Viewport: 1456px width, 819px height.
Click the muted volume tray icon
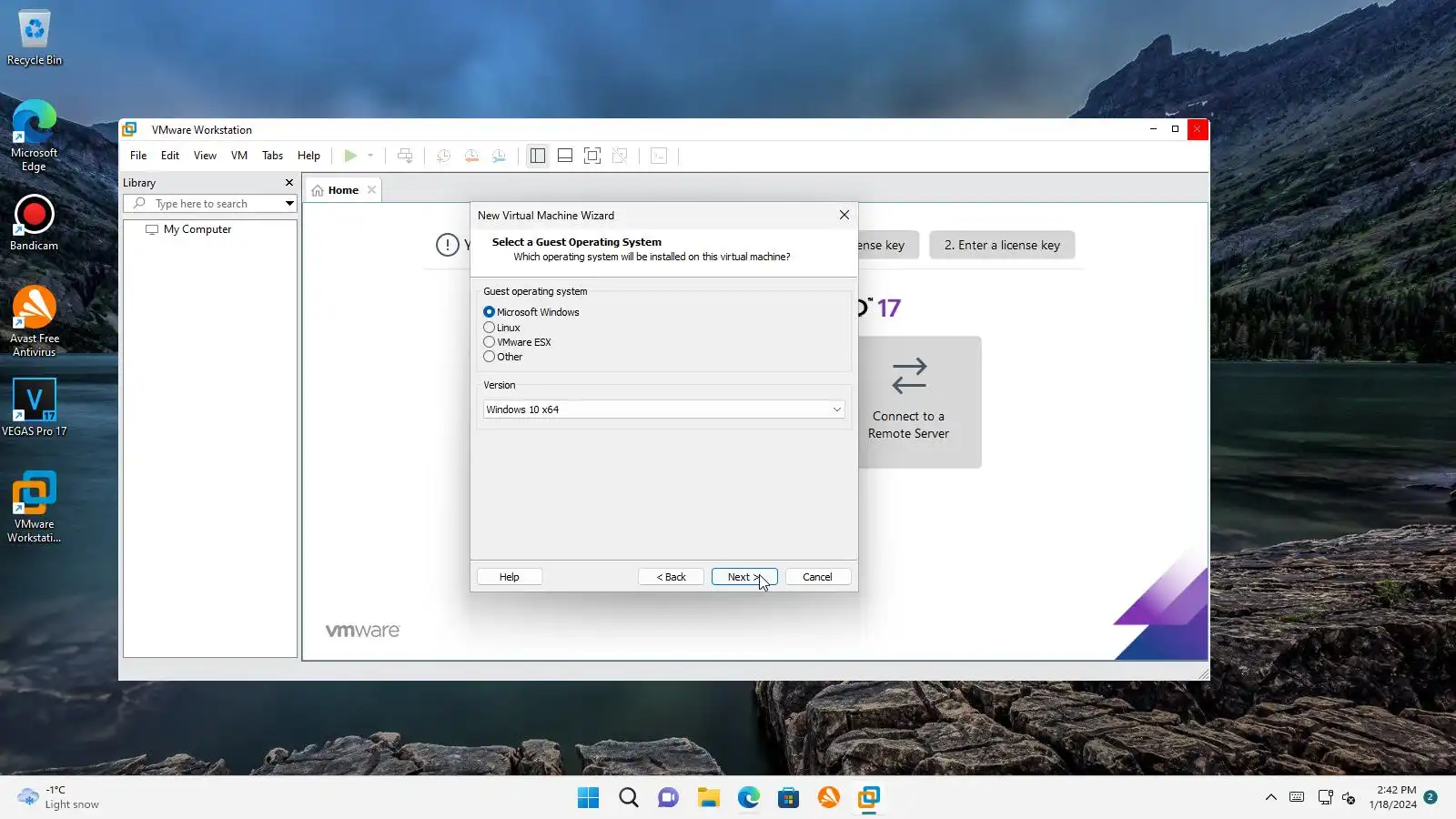[x=1350, y=798]
